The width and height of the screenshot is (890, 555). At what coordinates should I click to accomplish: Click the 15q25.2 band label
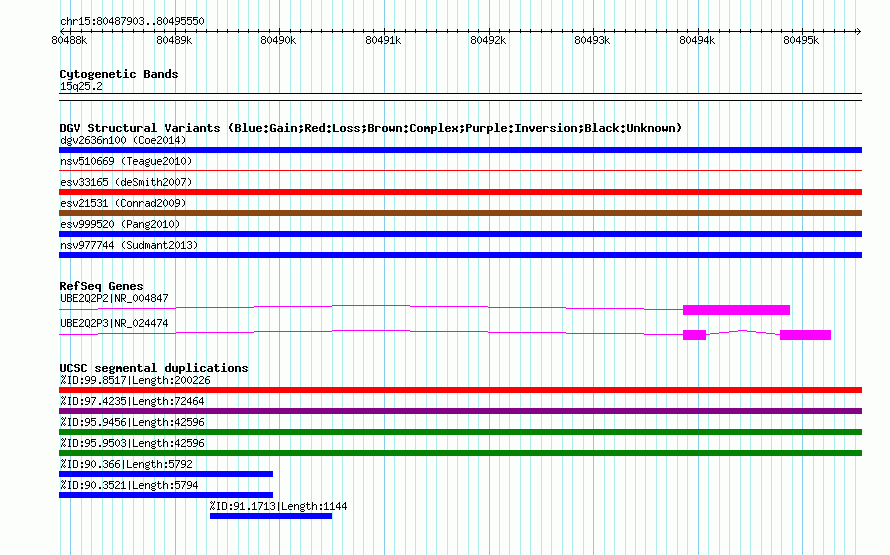[81, 86]
